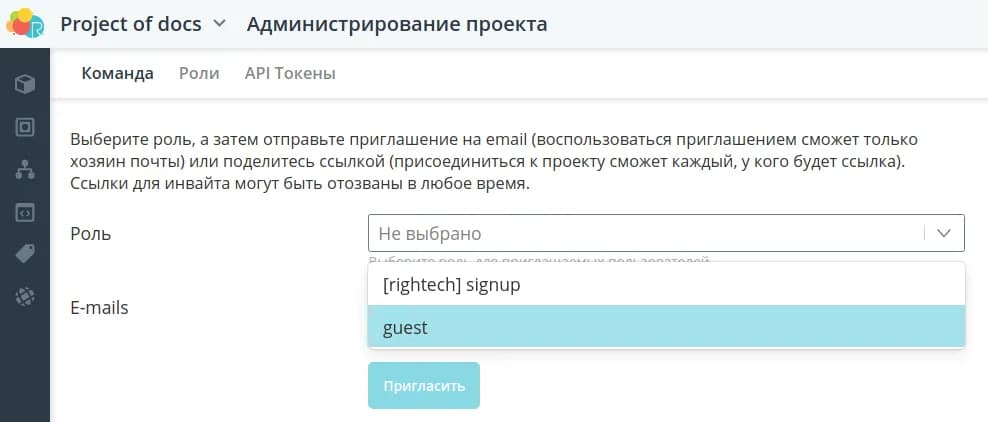Viewport: 988px width, 422px height.
Task: Open the hierarchy tree icon in sidebar
Action: tap(25, 170)
